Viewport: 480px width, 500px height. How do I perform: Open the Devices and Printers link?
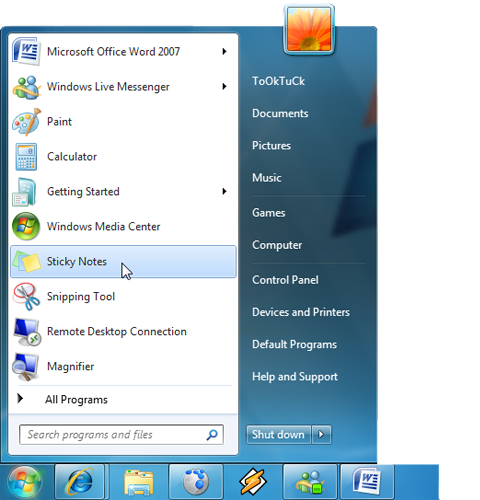click(x=301, y=312)
